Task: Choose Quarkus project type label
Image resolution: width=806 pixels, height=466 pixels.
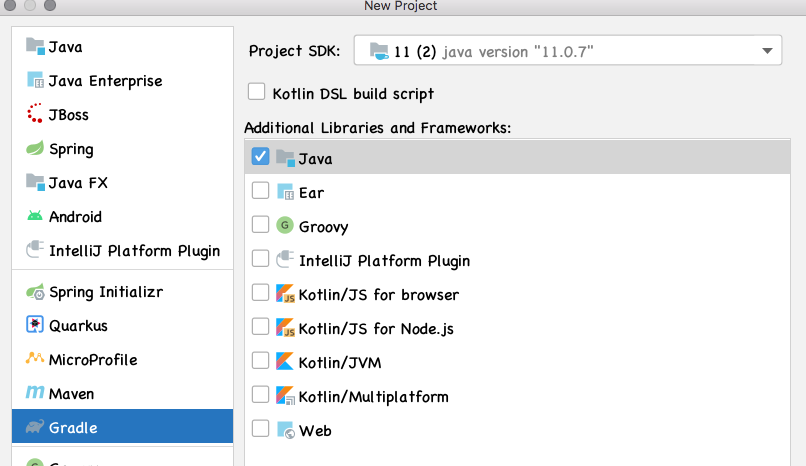Action: point(78,326)
